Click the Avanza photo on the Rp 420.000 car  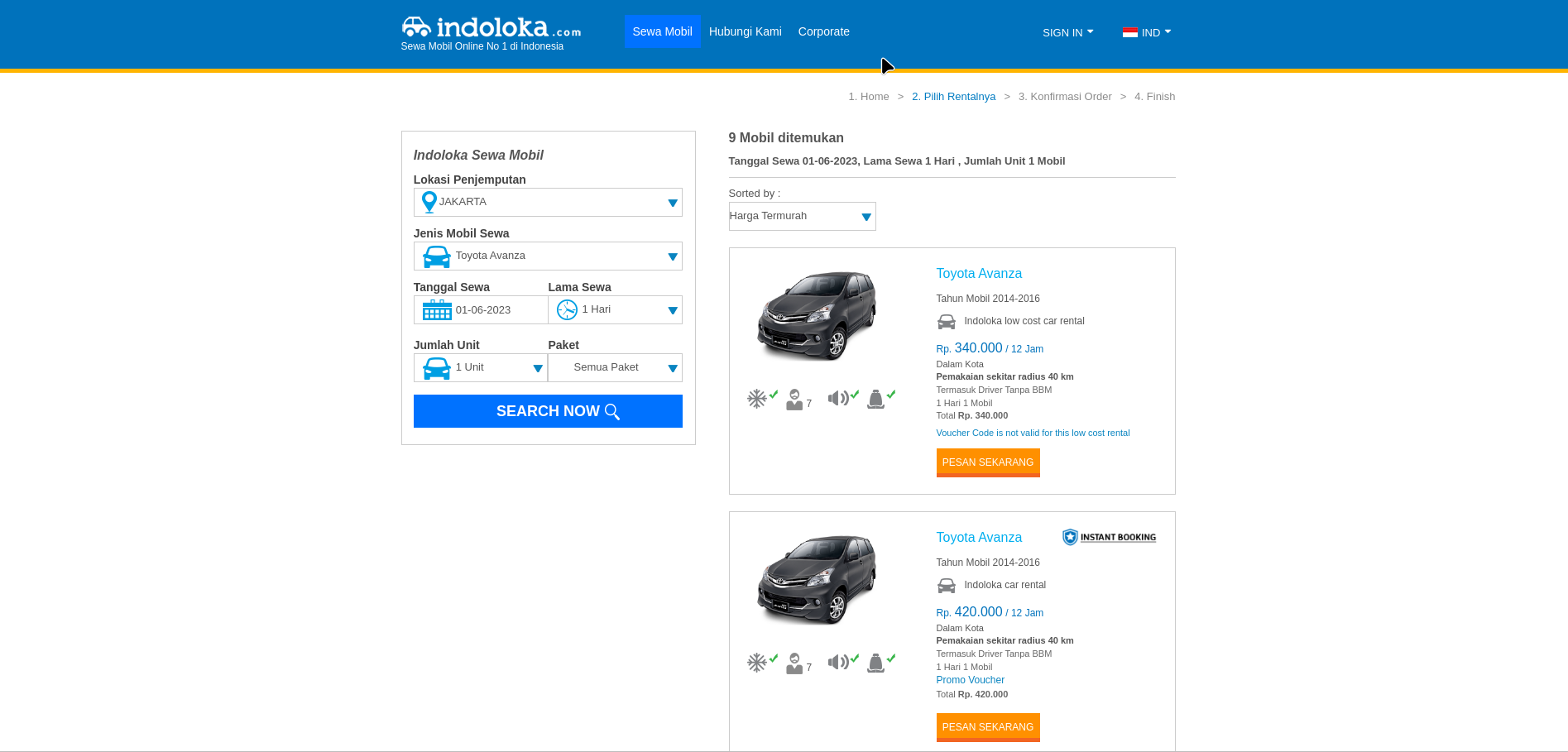pos(817,579)
